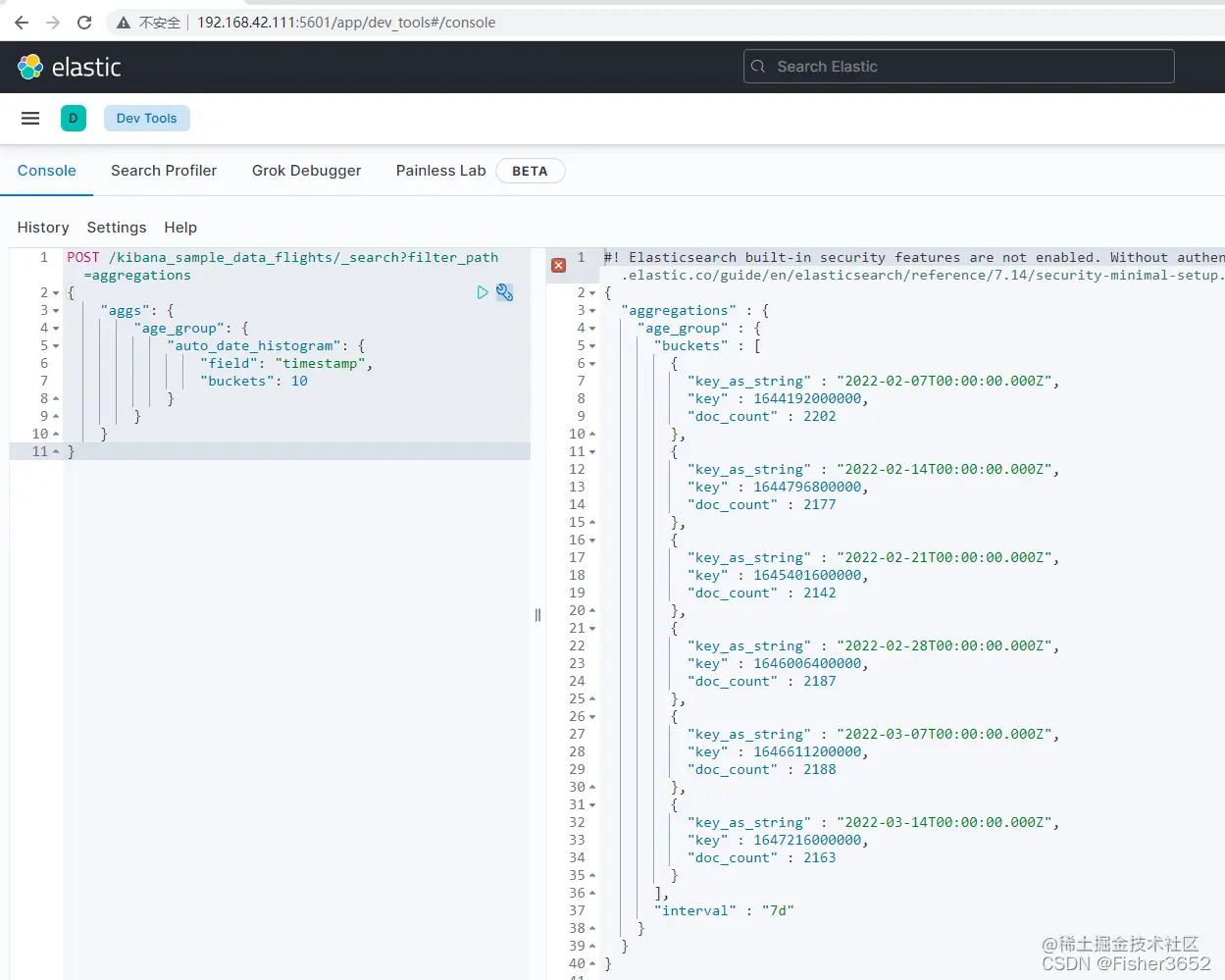Click the panel resize divider handle
1225x980 pixels.
(537, 615)
